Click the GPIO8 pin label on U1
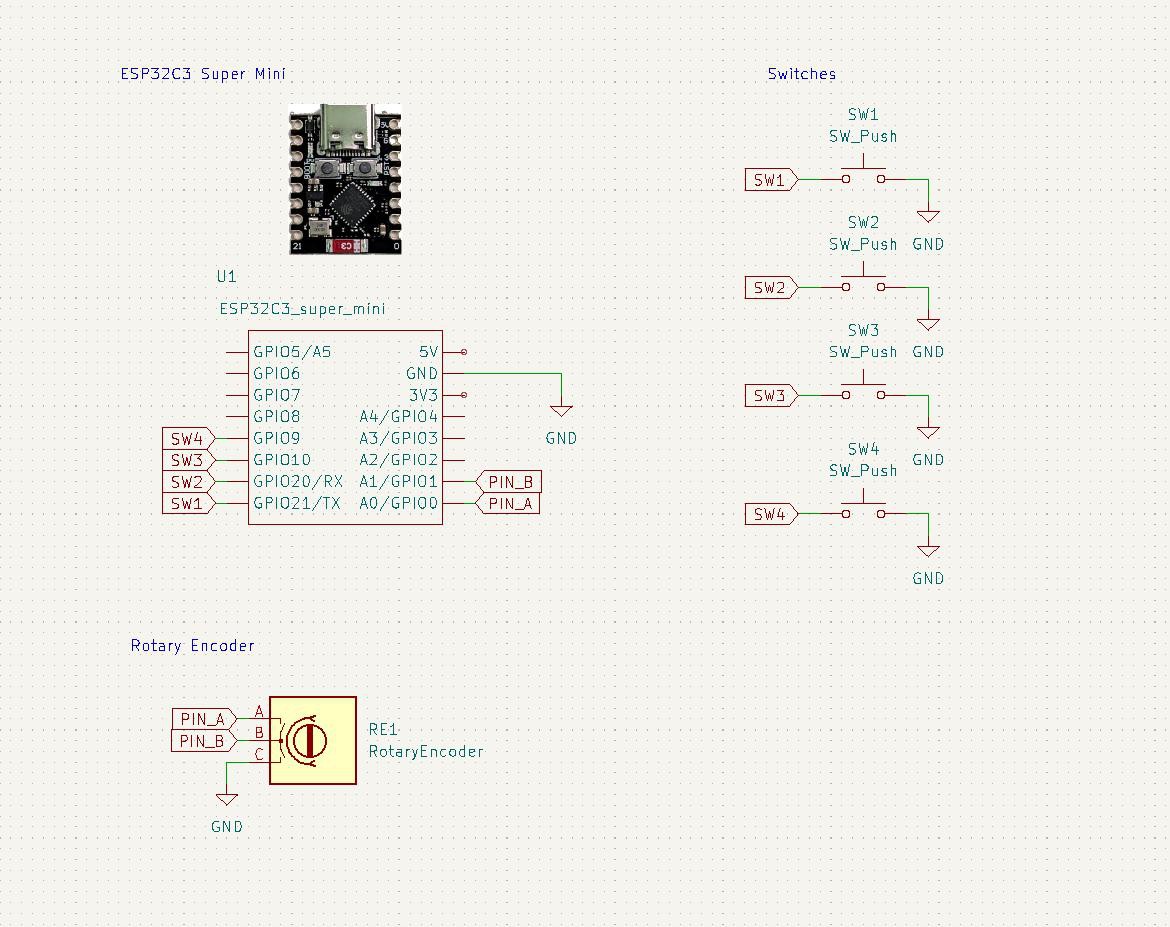 tap(276, 416)
